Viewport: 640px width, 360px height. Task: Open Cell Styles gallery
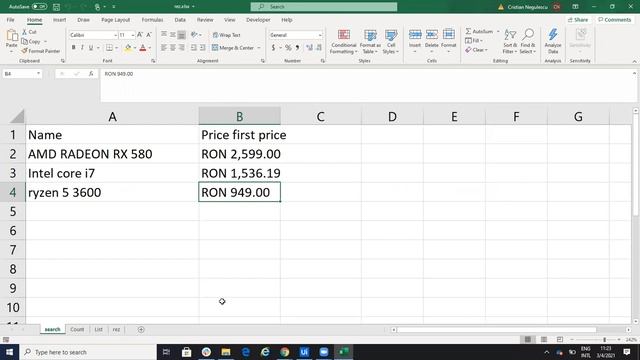[391, 41]
